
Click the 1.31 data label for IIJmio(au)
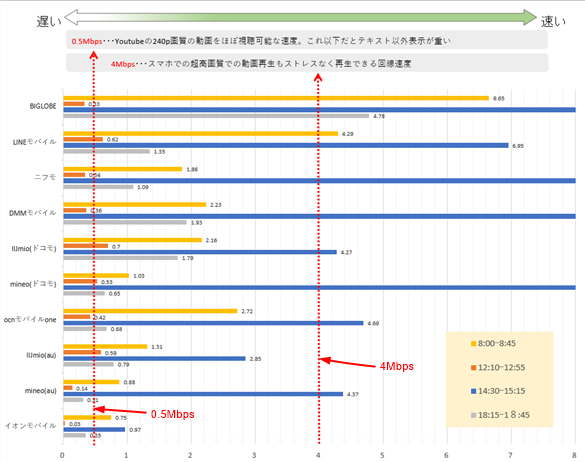157,347
